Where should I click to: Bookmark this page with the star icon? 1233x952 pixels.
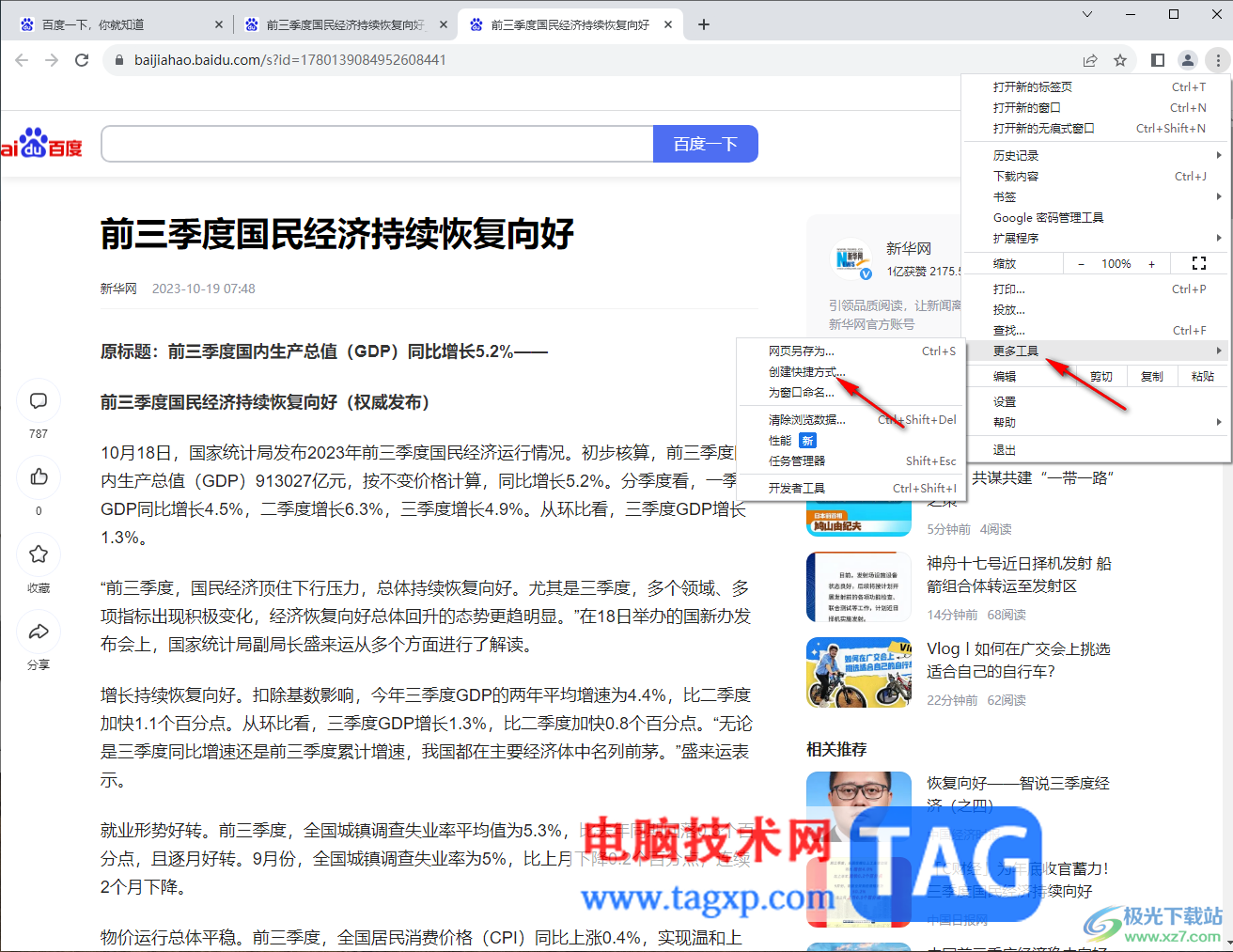(1120, 60)
